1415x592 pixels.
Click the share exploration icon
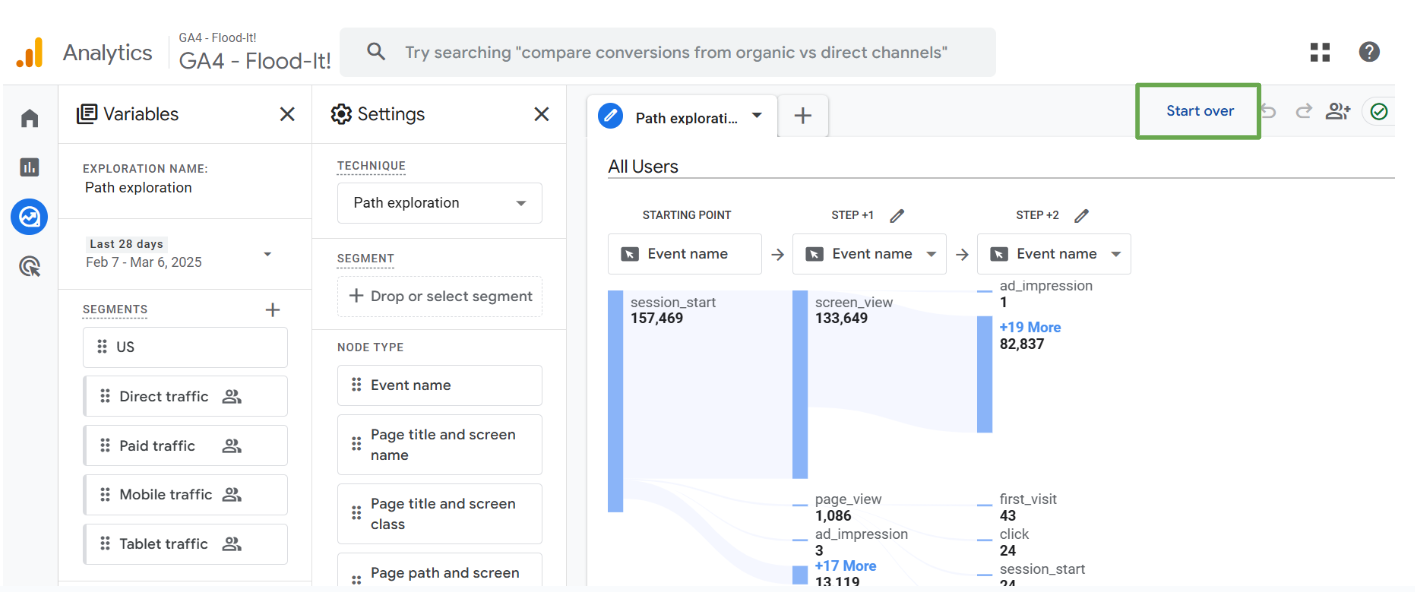[x=1338, y=112]
